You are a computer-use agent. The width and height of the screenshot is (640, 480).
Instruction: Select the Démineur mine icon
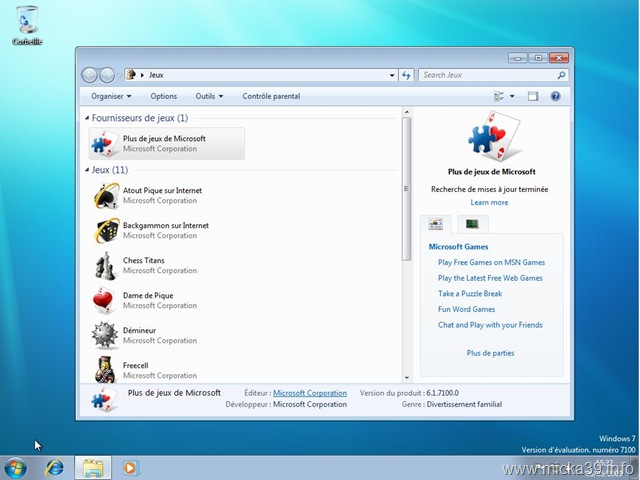coord(105,336)
